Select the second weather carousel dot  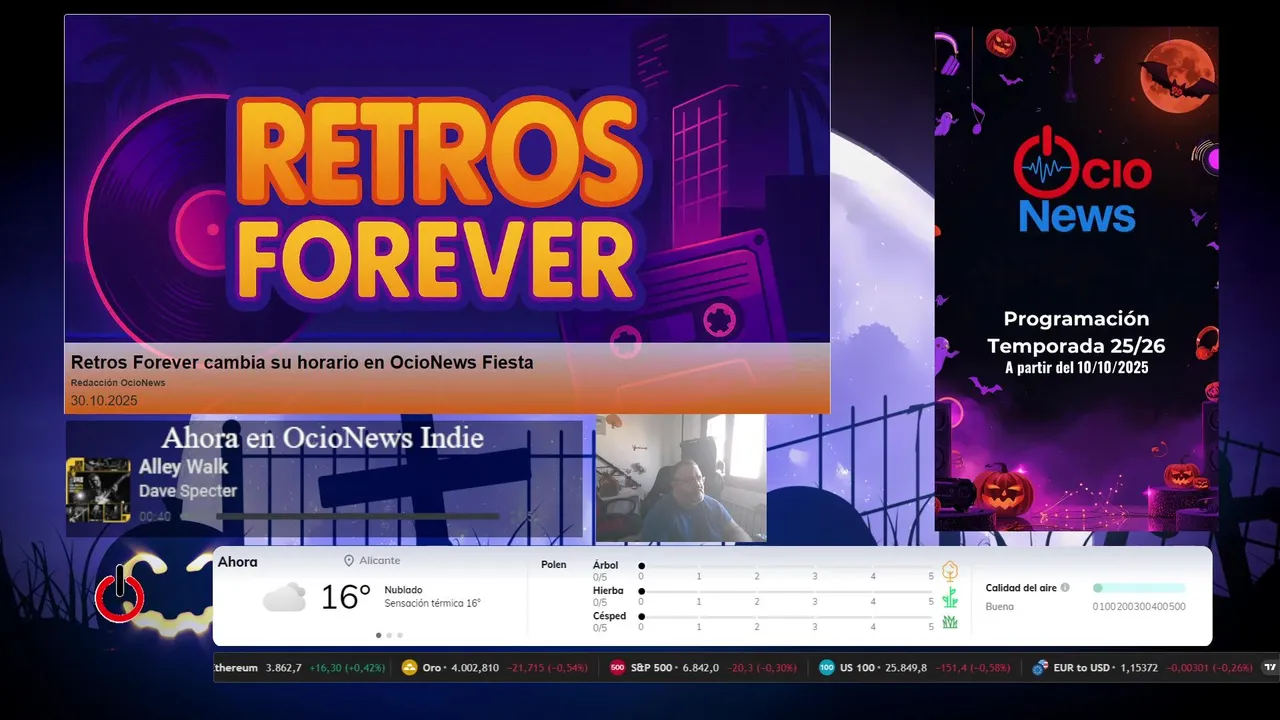pos(389,635)
